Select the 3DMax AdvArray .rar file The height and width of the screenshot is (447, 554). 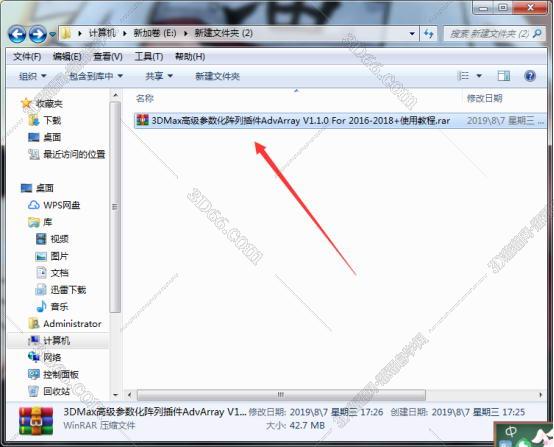[340, 120]
